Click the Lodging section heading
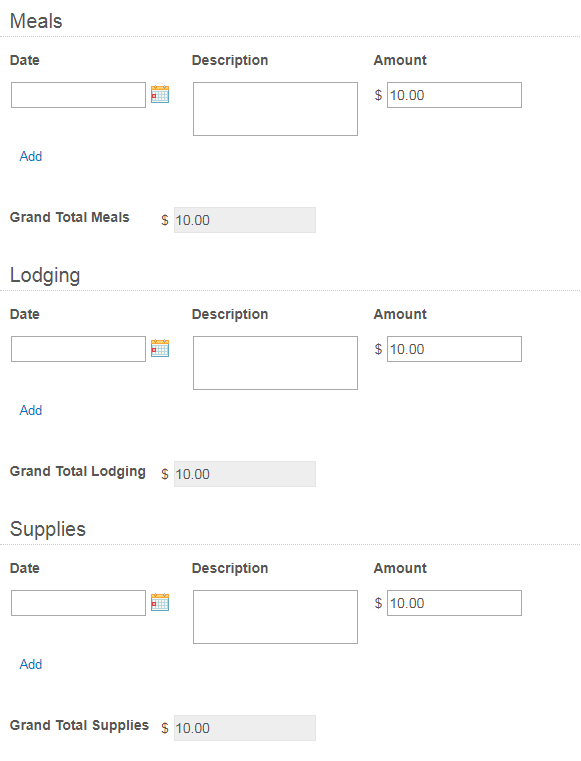 [x=45, y=275]
